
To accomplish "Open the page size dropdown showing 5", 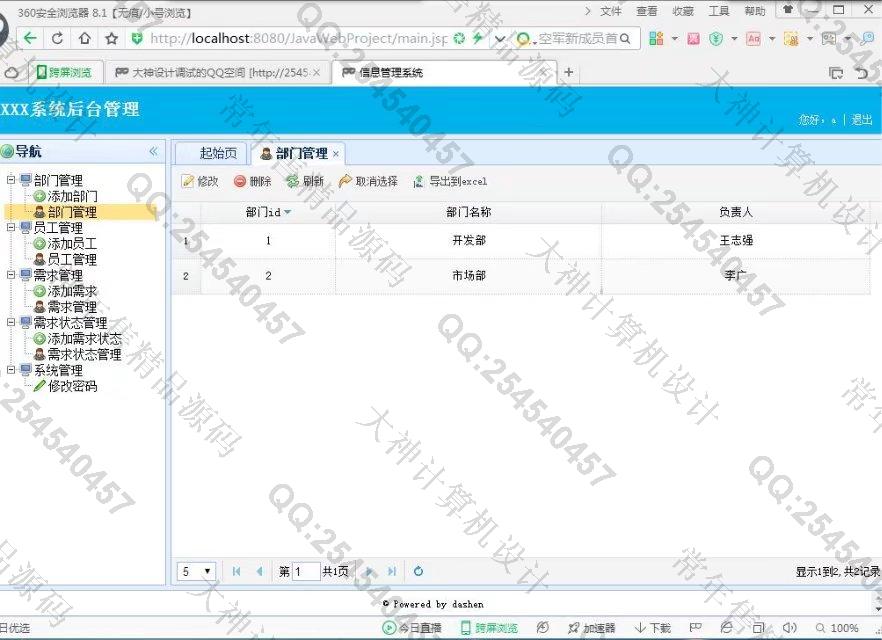I will tap(196, 571).
